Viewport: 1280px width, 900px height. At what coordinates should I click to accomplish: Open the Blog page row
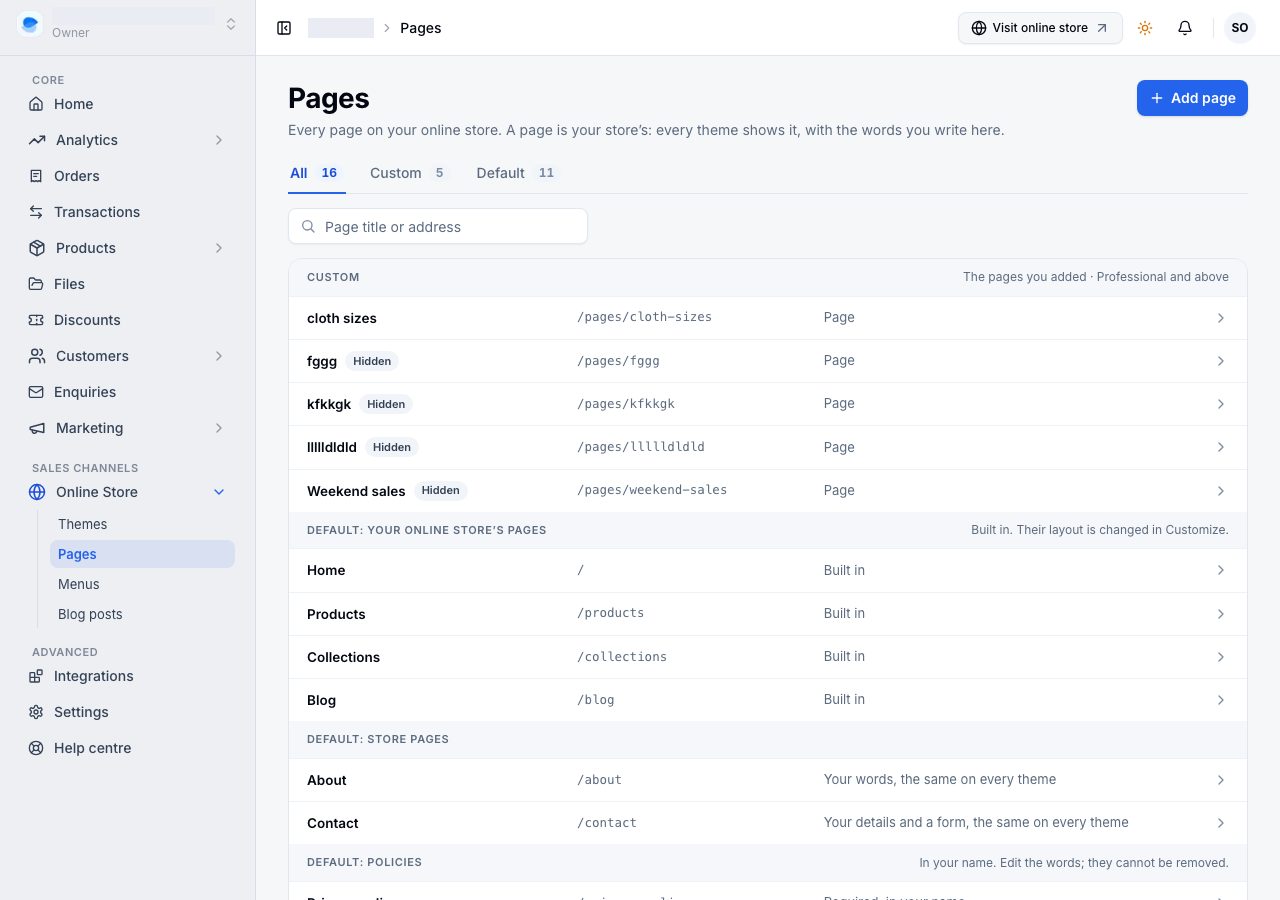click(x=768, y=700)
